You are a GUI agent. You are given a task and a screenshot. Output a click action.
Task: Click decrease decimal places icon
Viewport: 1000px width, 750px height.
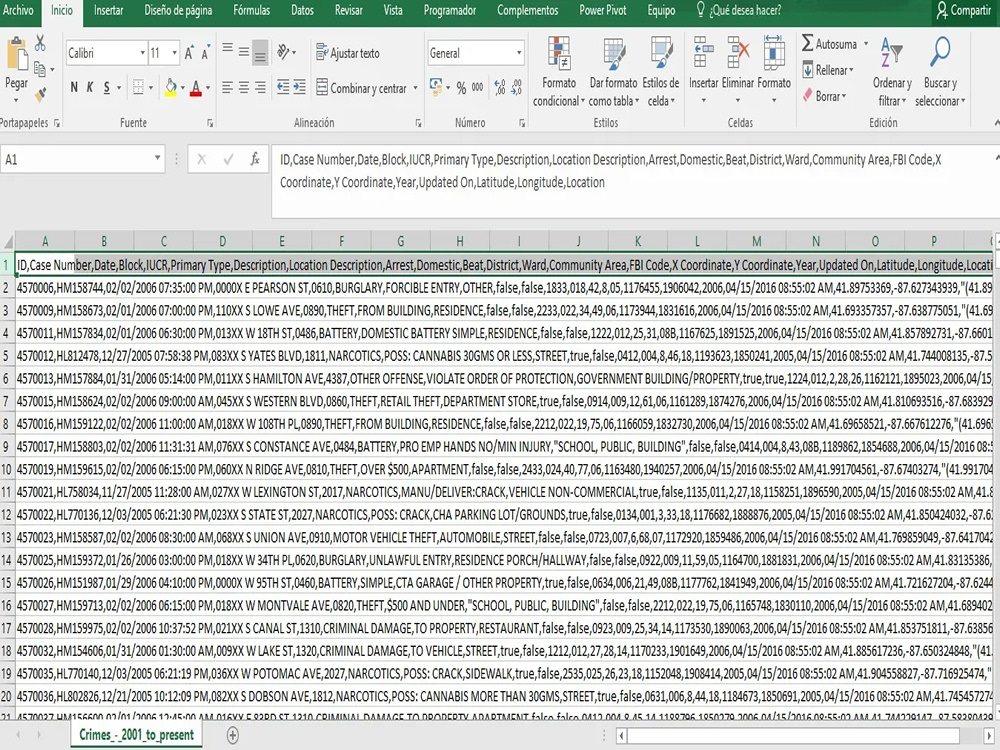[516, 87]
